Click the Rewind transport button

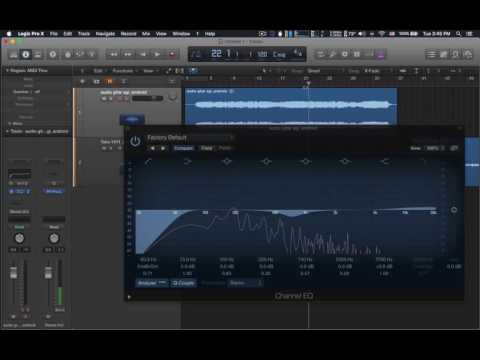(x=113, y=54)
